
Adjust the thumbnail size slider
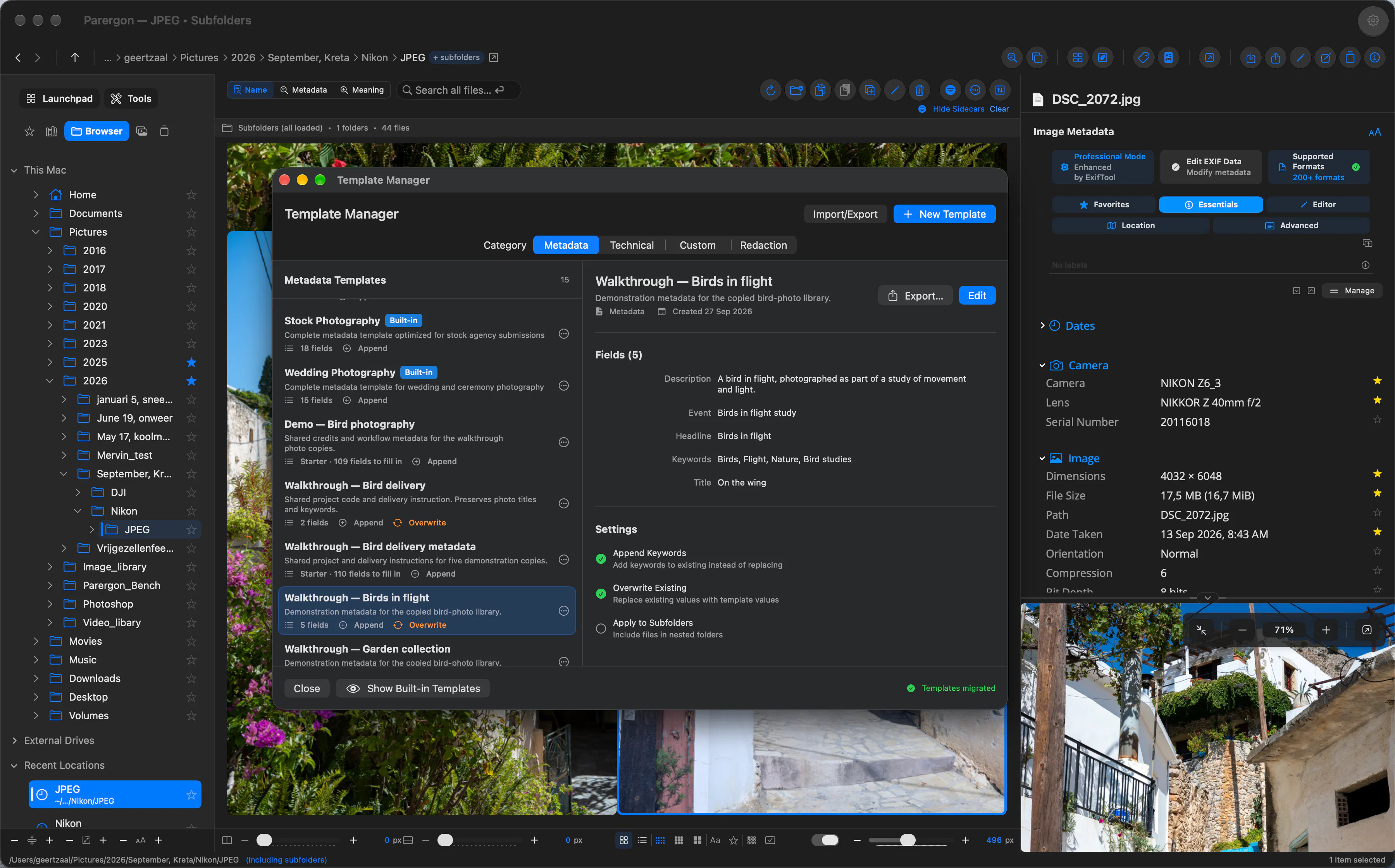(908, 840)
